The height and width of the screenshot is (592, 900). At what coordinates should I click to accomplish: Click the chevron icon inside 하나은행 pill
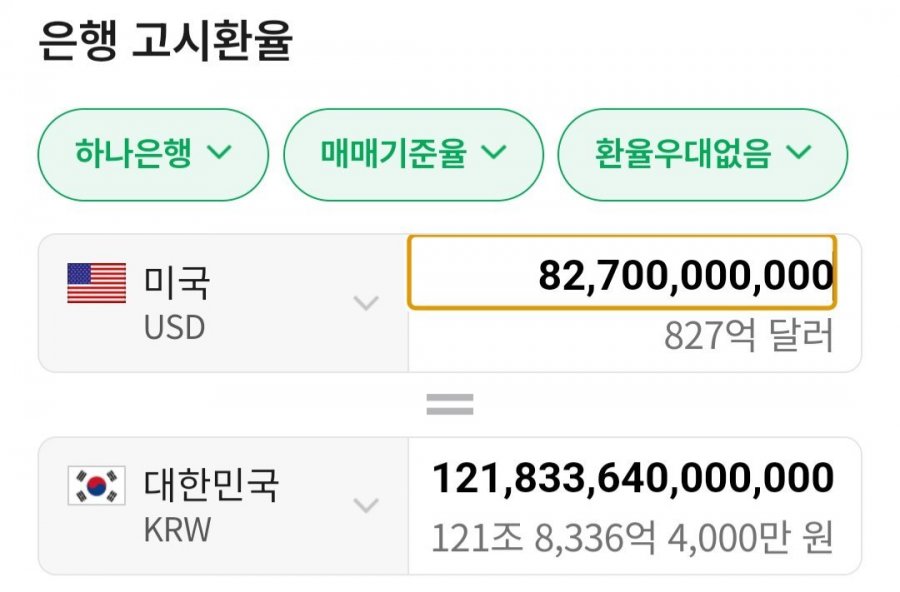[219, 154]
